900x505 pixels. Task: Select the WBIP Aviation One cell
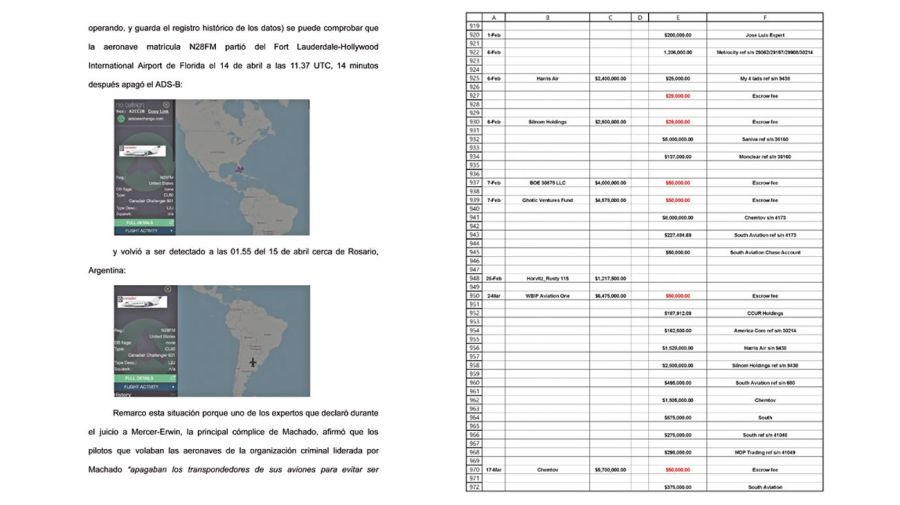tap(548, 296)
